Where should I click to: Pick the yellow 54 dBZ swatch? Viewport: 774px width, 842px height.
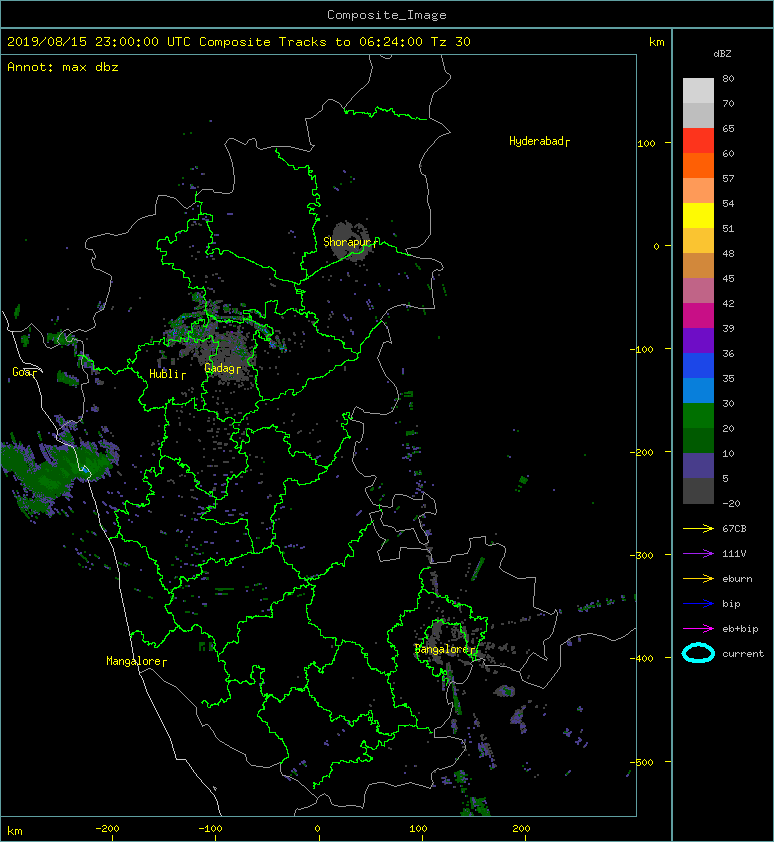click(698, 215)
